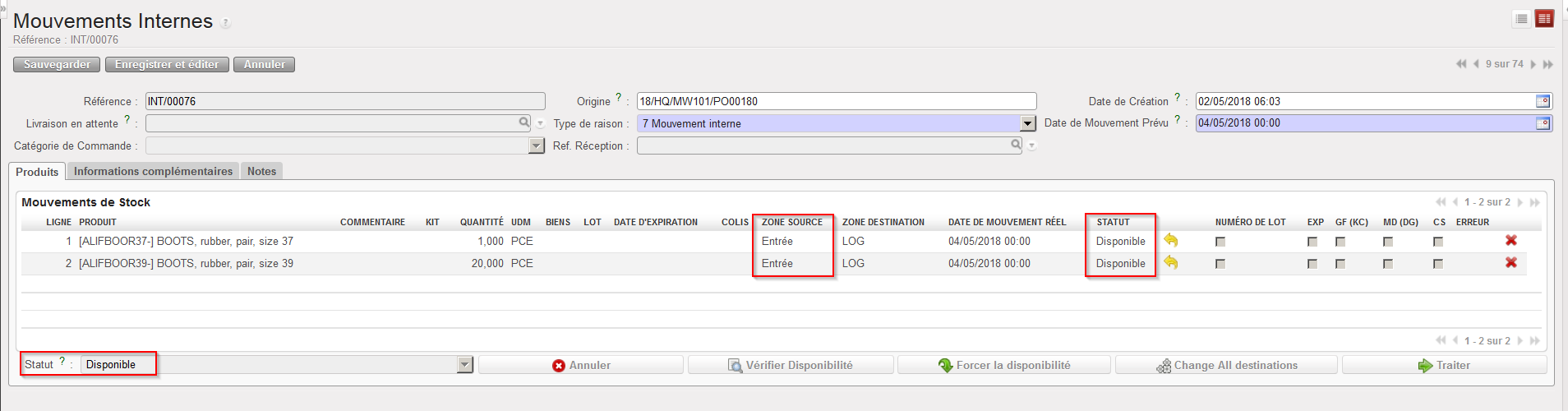Click search icon in Livraison en attente field

coord(523,122)
